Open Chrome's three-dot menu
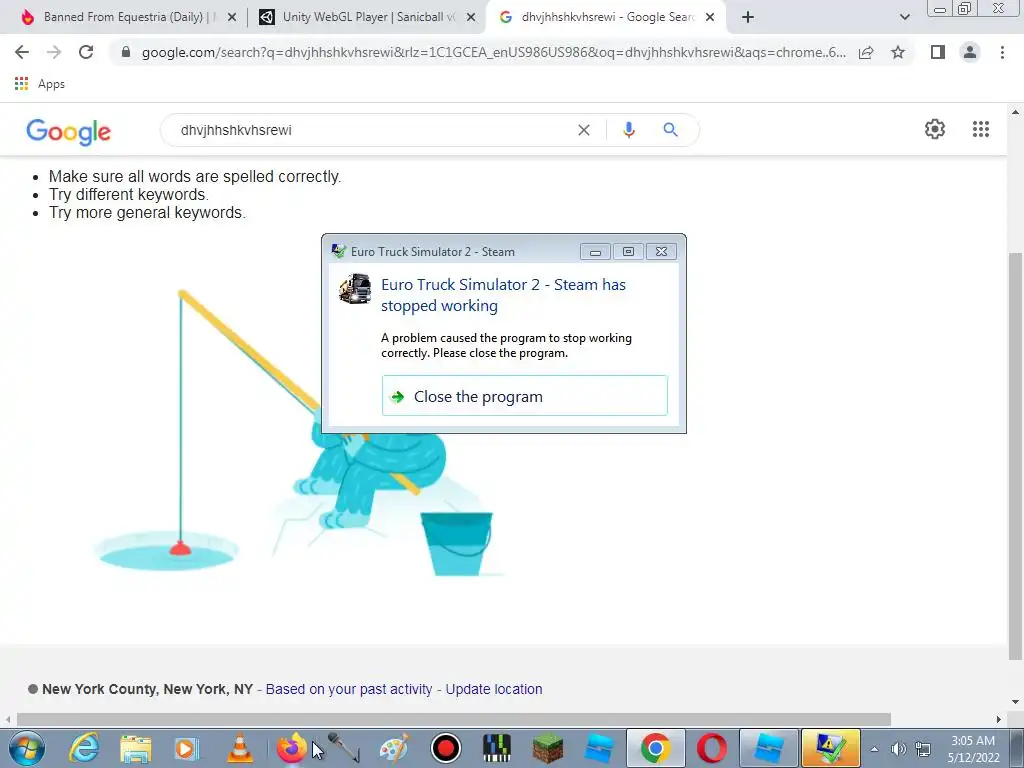Image resolution: width=1024 pixels, height=768 pixels. click(x=1002, y=52)
